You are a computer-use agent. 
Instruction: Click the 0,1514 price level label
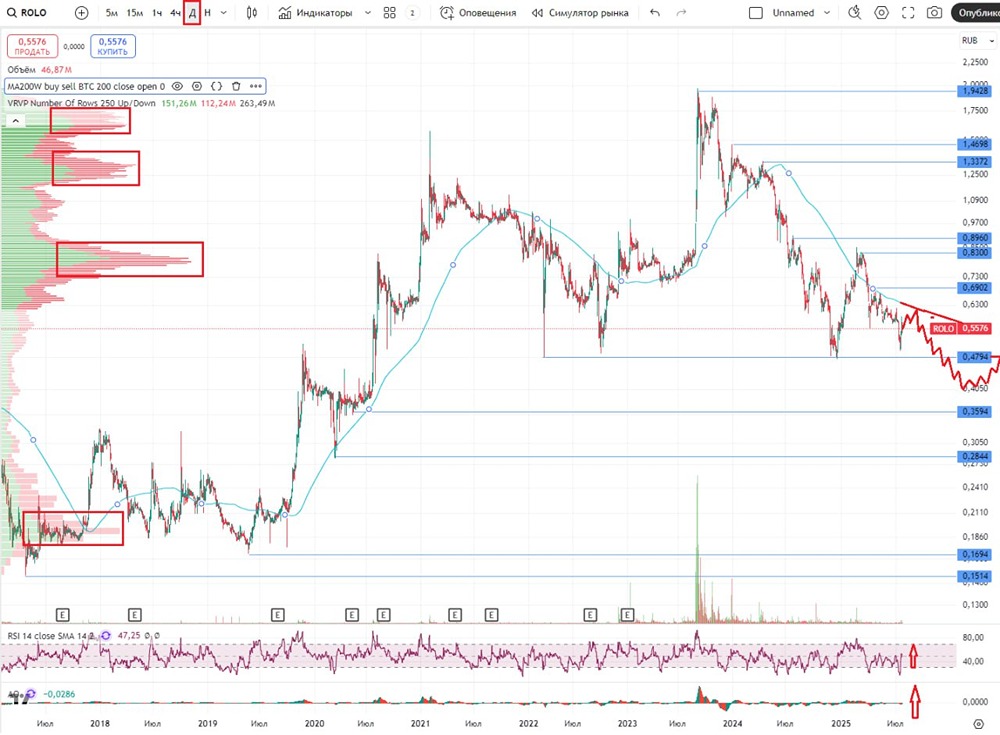click(x=975, y=576)
